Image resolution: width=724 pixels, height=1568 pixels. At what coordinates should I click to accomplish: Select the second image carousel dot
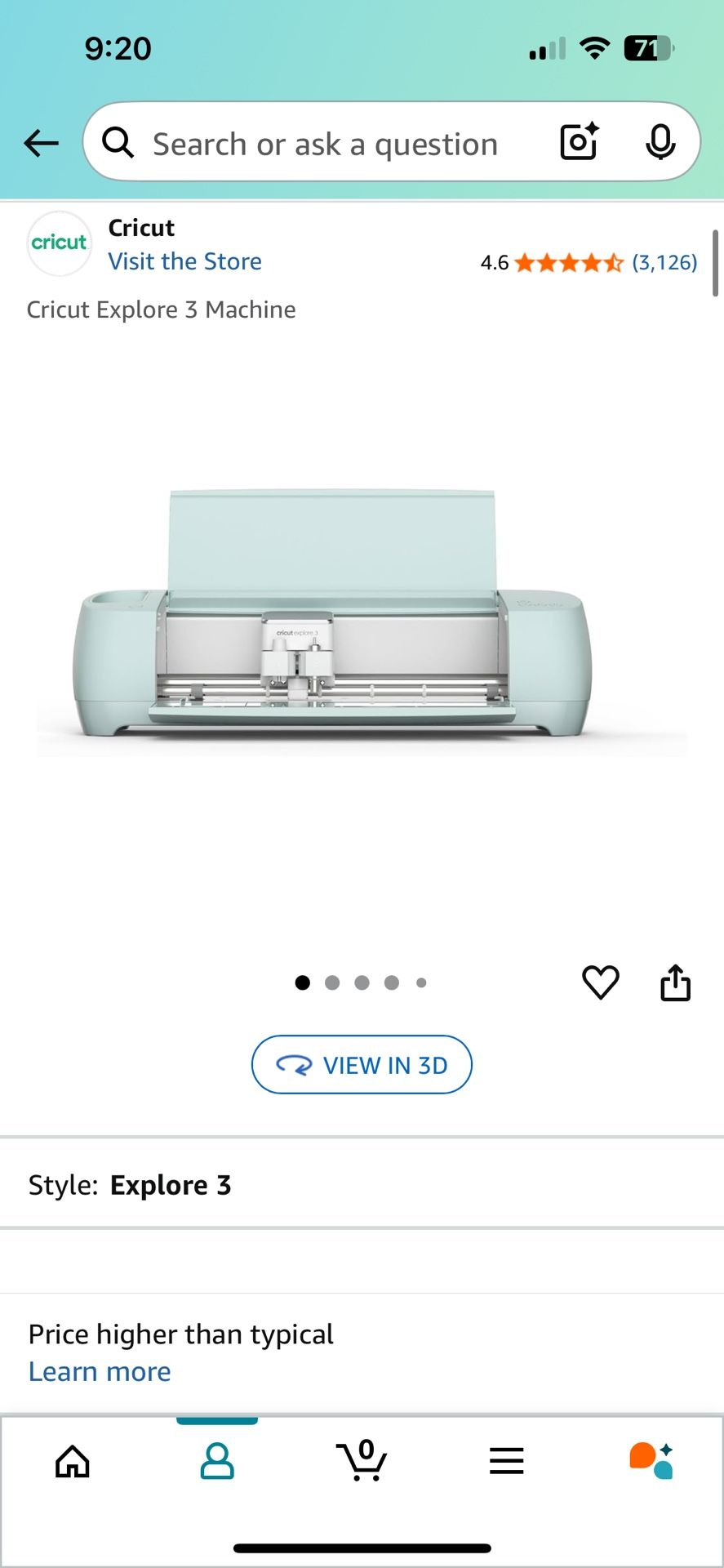pos(332,982)
